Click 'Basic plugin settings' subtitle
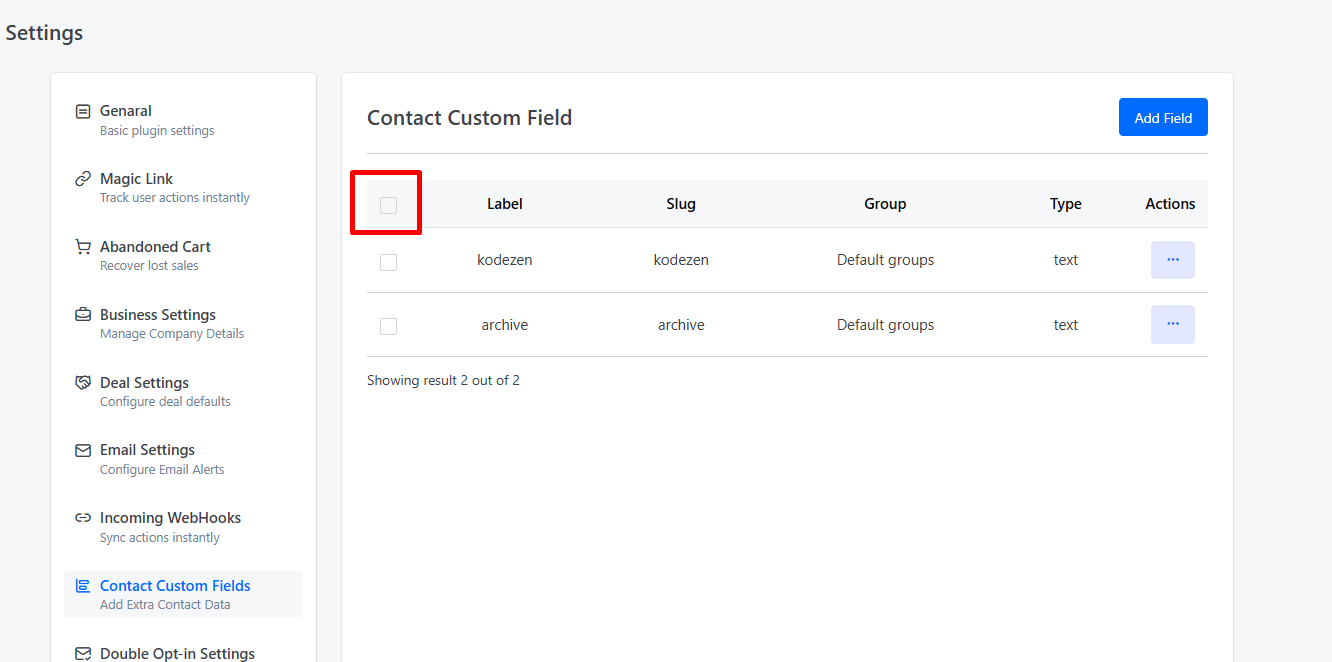This screenshot has height=662, width=1332. 157,130
